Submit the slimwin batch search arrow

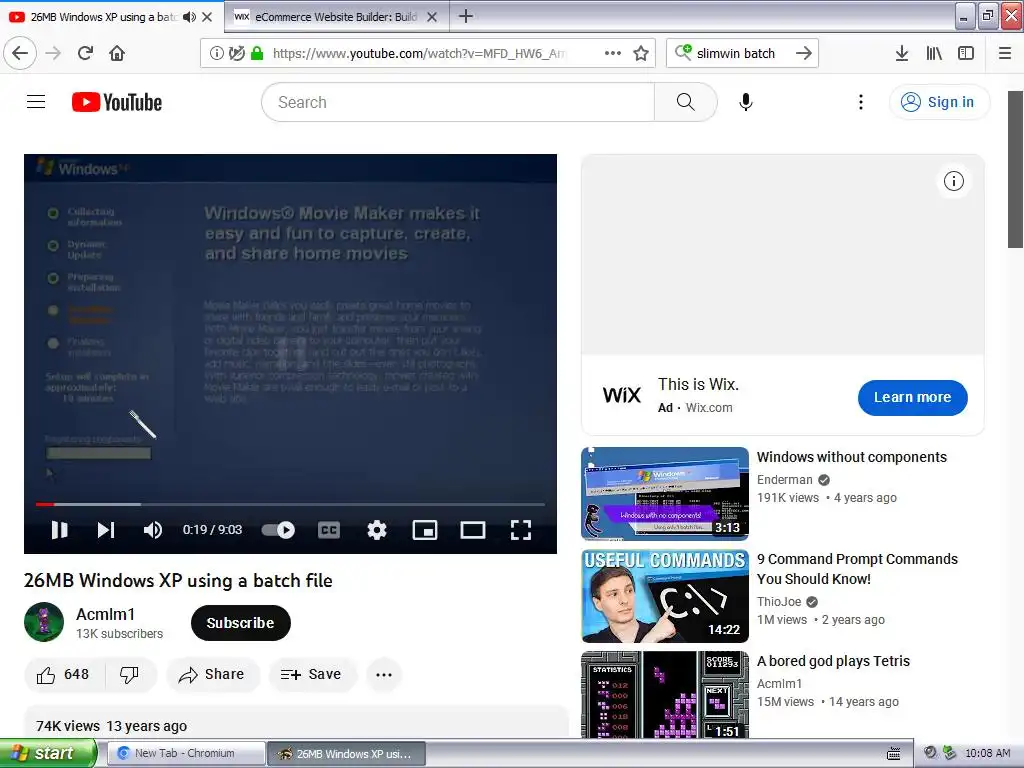pyautogui.click(x=804, y=53)
